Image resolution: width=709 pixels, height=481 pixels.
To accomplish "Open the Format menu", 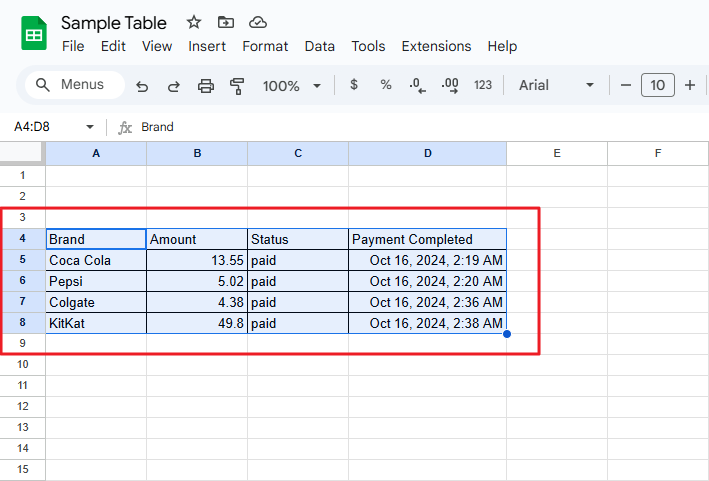I will pyautogui.click(x=265, y=46).
